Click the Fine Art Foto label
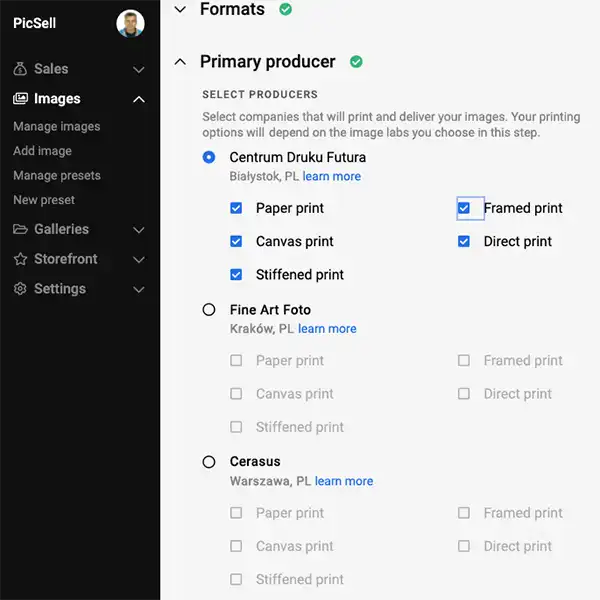This screenshot has width=600, height=600. [x=270, y=310]
